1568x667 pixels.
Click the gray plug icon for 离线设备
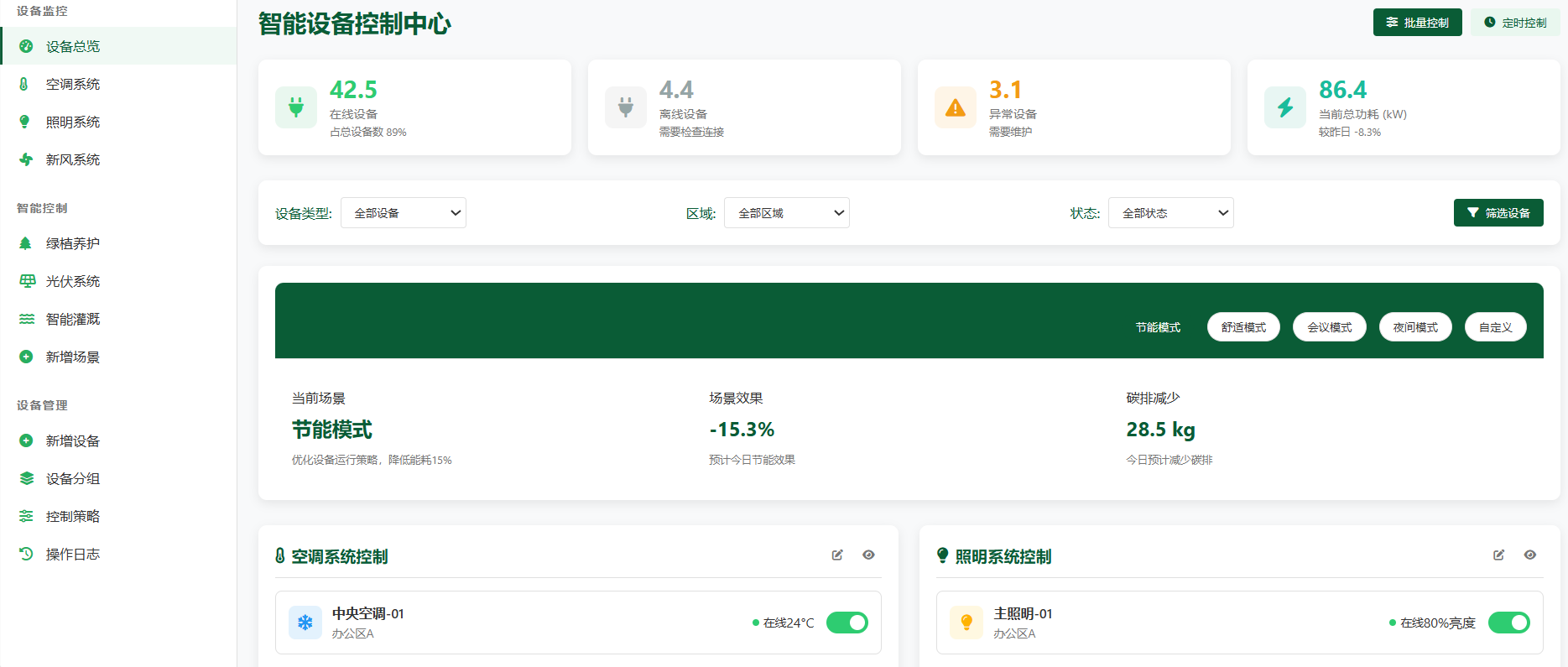pyautogui.click(x=626, y=107)
